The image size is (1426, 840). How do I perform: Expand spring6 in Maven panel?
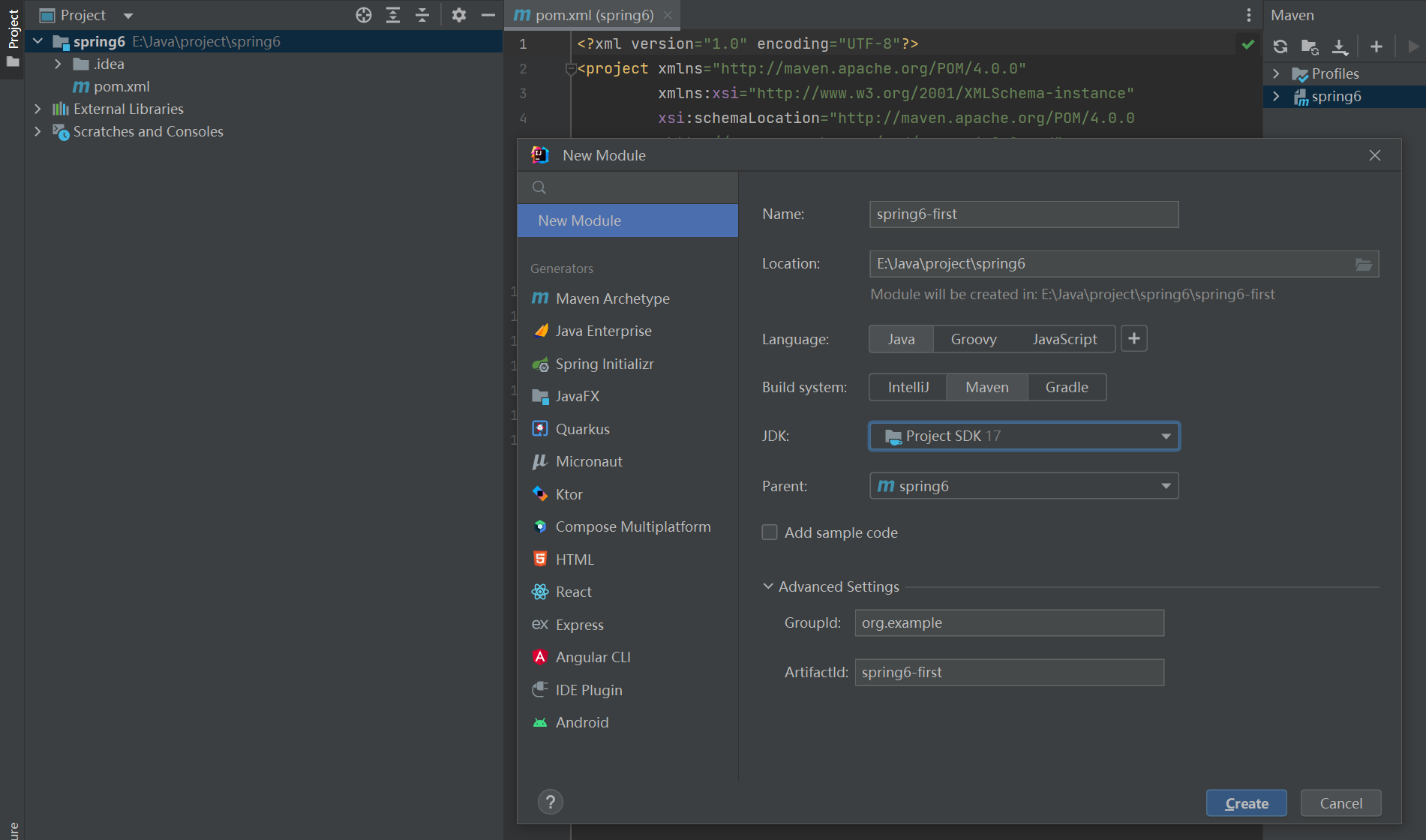click(1276, 96)
